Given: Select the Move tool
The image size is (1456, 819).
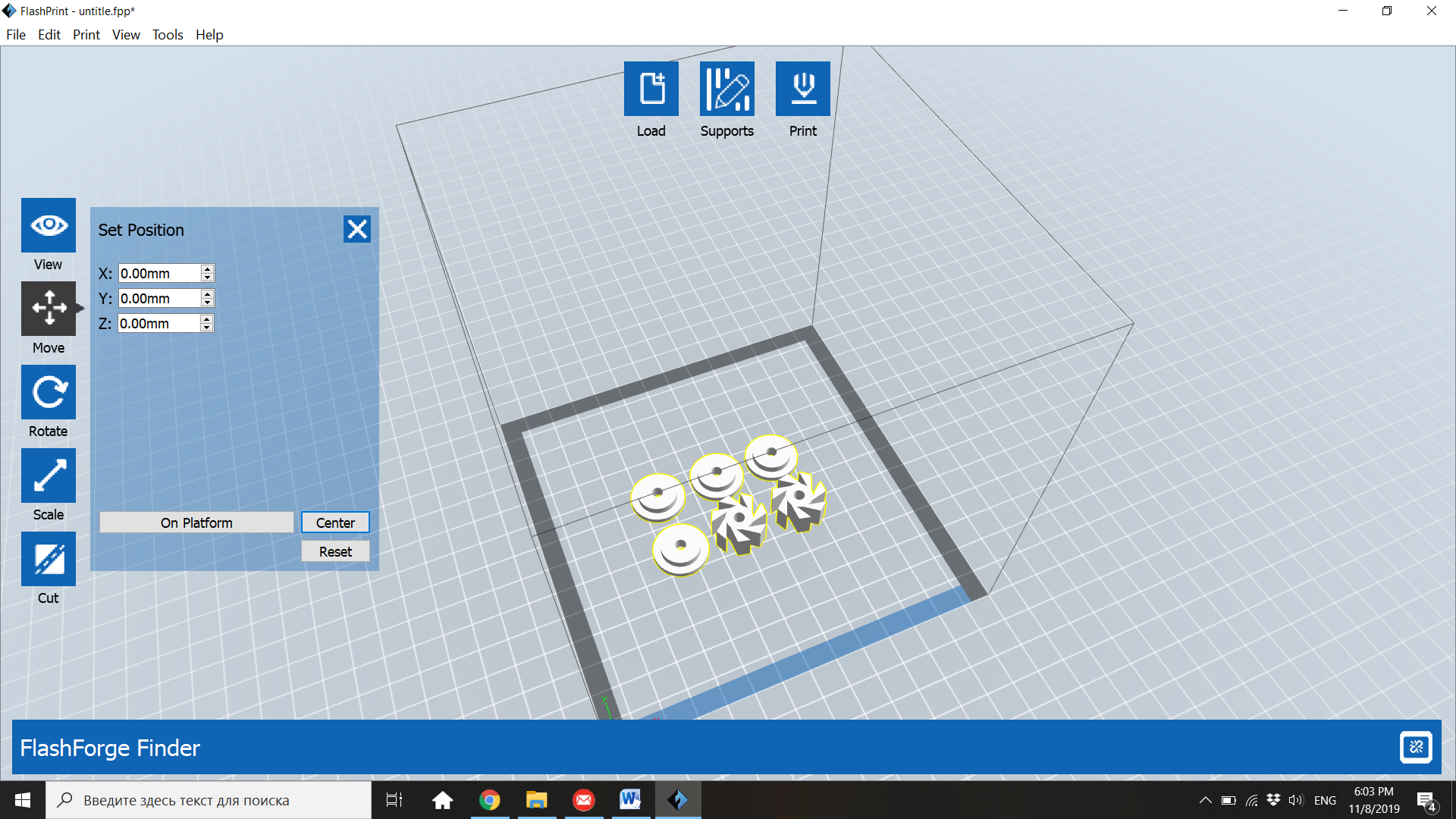Looking at the screenshot, I should click(x=48, y=309).
